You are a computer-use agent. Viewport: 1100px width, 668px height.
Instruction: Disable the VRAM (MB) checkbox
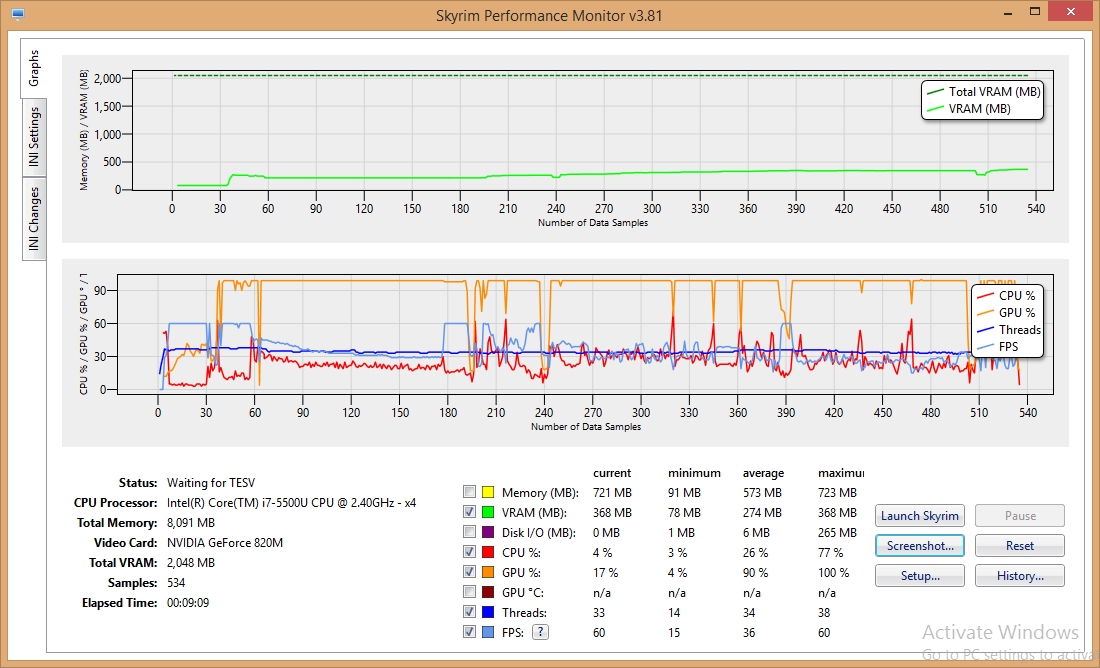coord(468,512)
